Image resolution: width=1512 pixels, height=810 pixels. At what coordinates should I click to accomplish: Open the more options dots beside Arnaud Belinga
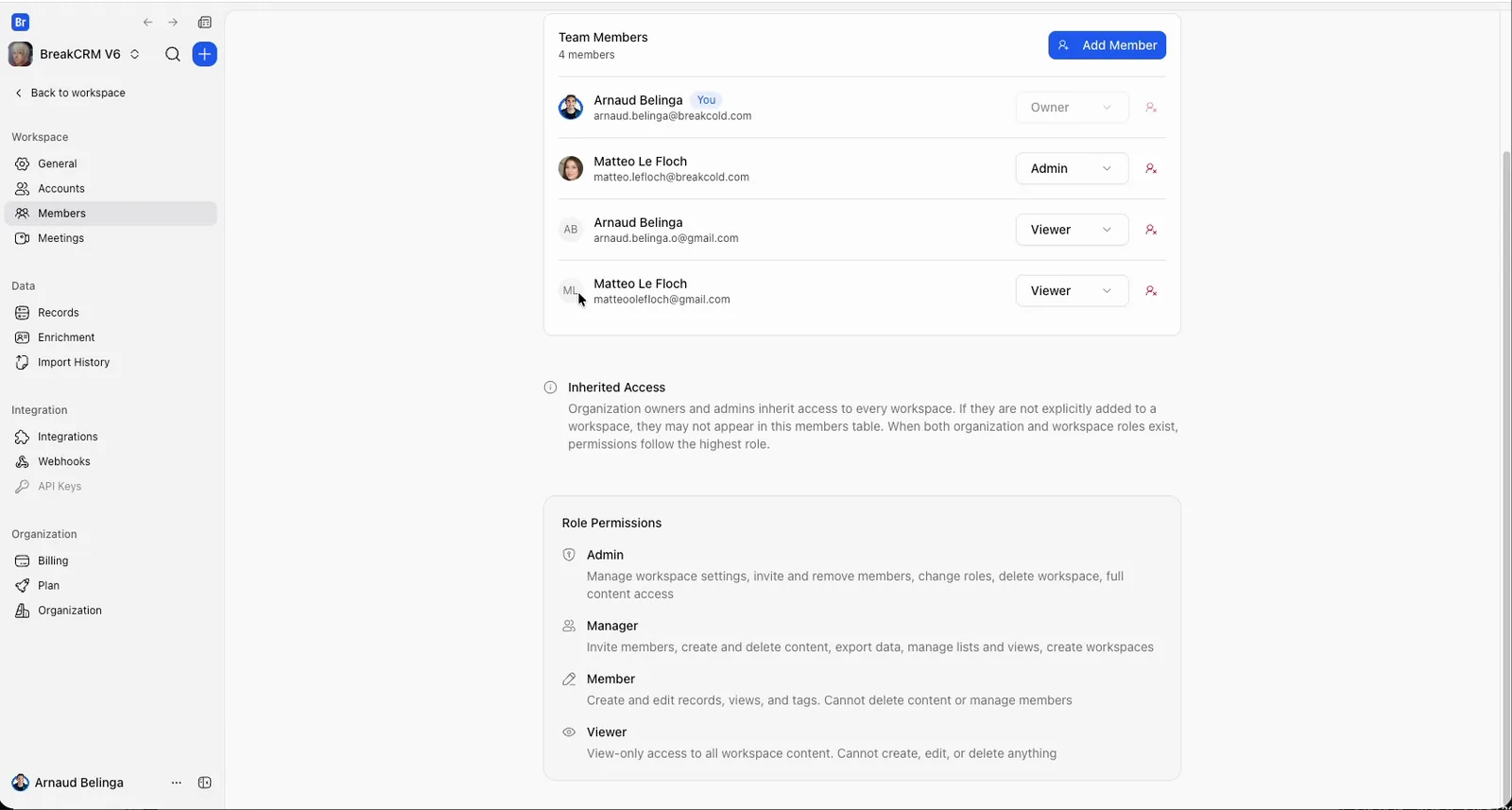(176, 783)
